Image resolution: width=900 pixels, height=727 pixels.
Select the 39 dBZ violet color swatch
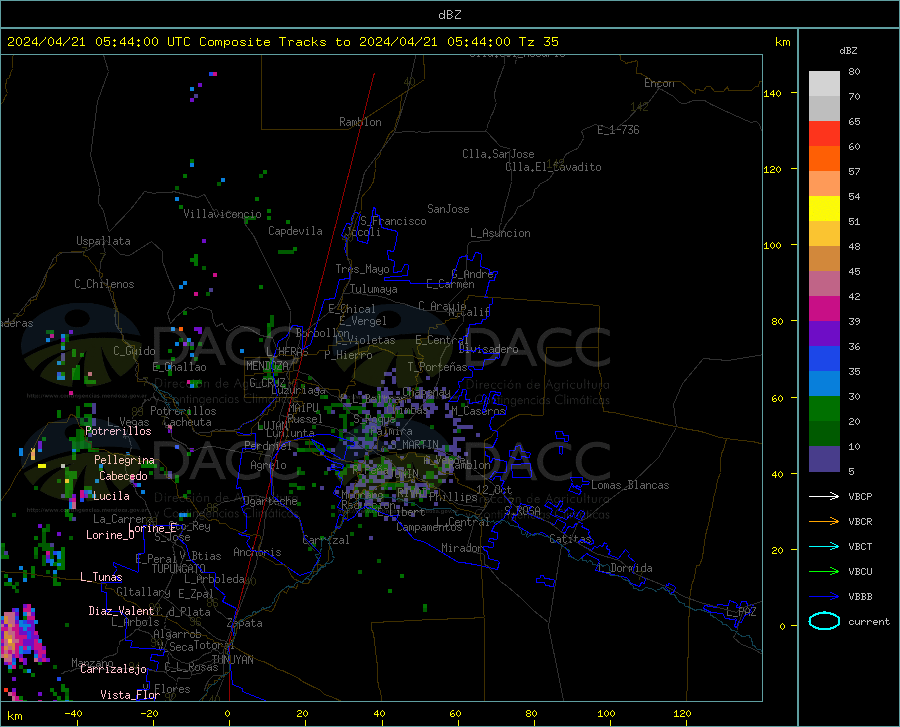tap(824, 333)
